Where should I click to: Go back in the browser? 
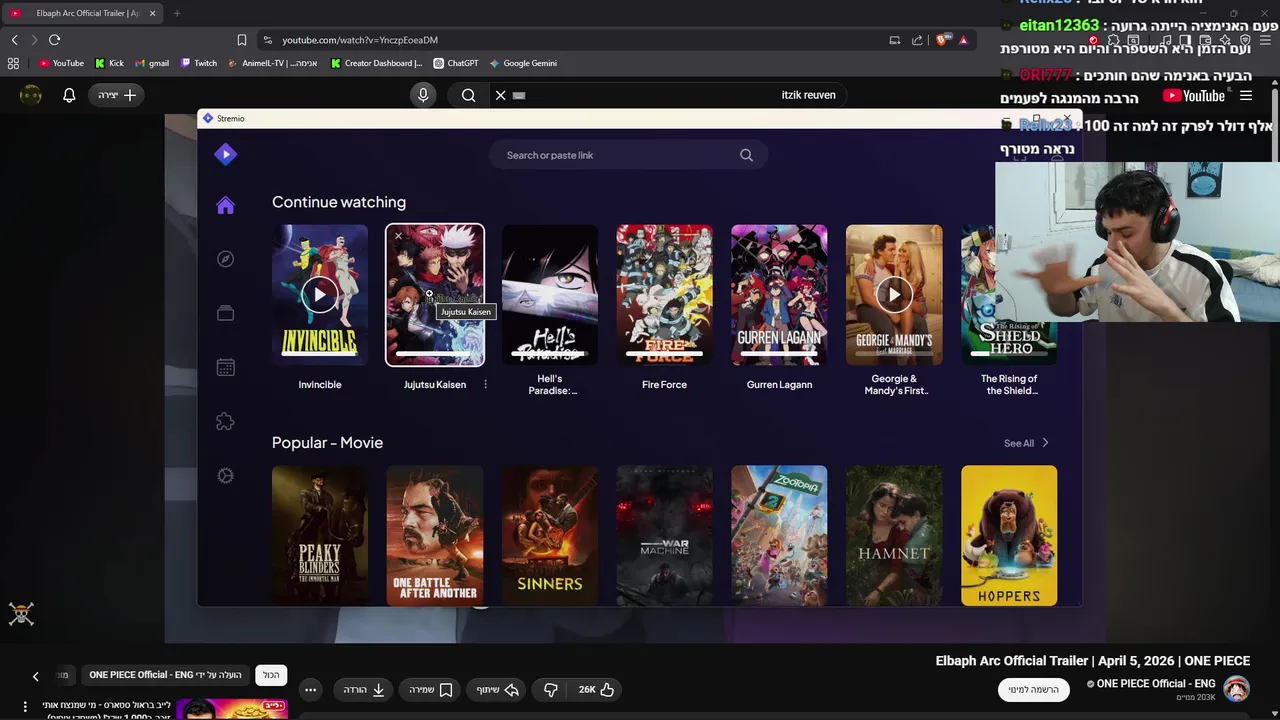pyautogui.click(x=14, y=40)
